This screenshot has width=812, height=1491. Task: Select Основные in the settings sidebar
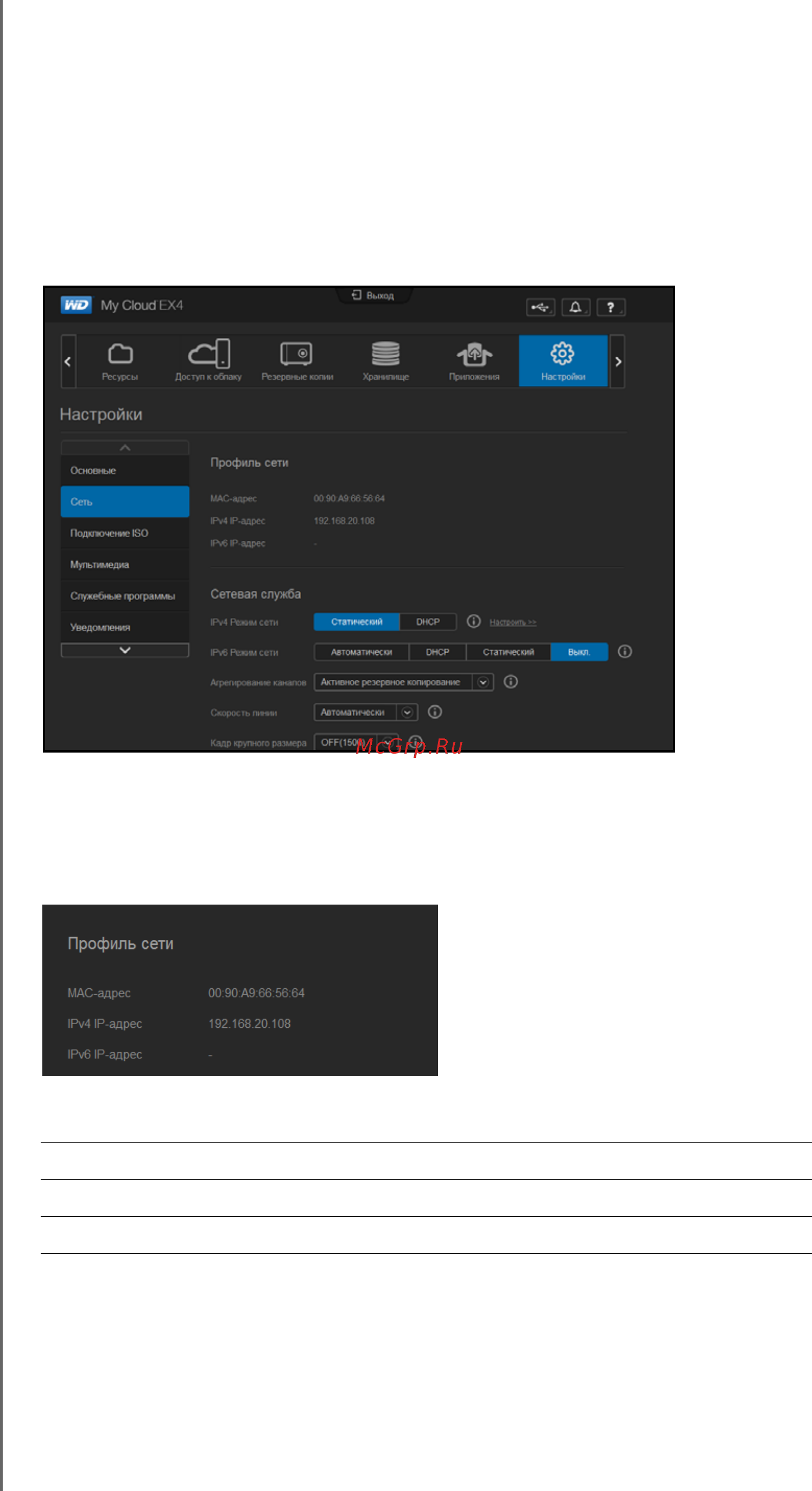pos(125,470)
